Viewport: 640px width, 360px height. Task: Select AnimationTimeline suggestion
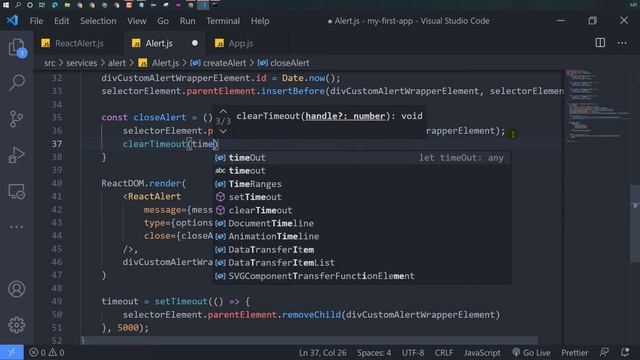pyautogui.click(x=362, y=236)
